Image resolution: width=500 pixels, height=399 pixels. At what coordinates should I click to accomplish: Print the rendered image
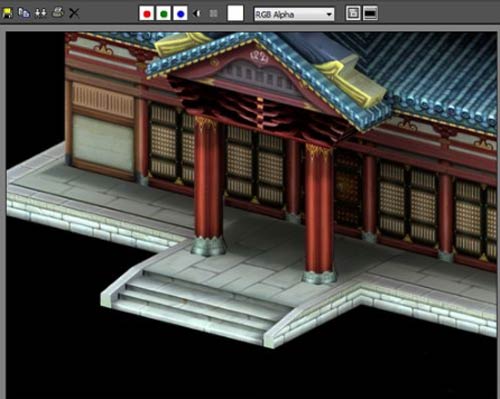(x=58, y=13)
